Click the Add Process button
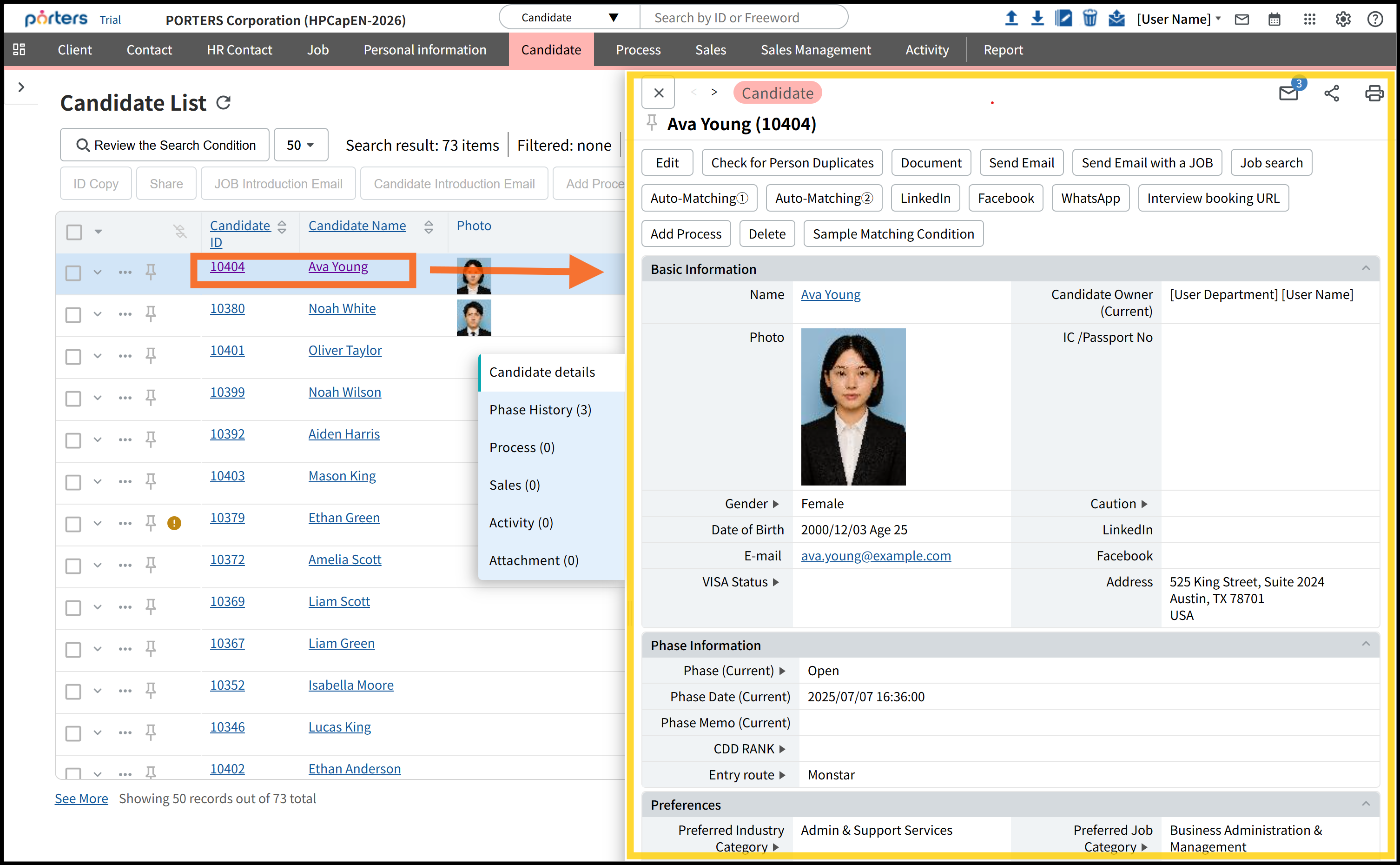Viewport: 1400px width, 865px height. point(686,234)
